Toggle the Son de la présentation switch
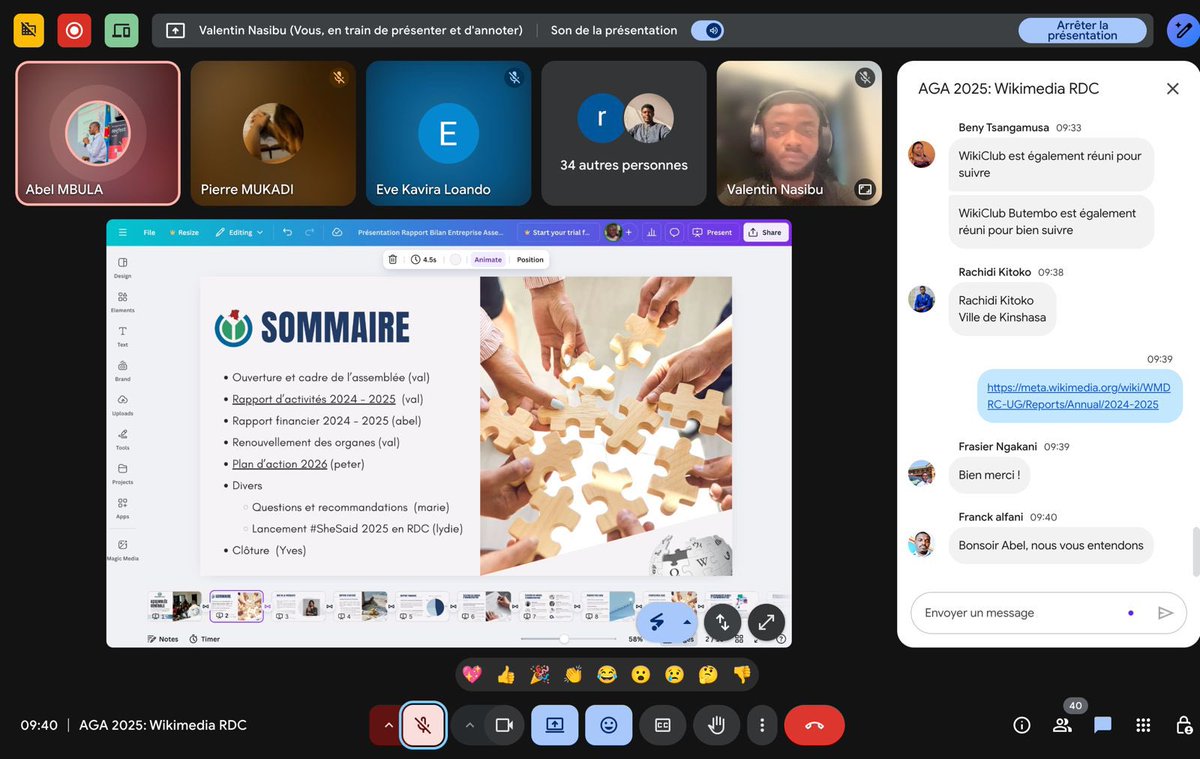 pos(708,31)
